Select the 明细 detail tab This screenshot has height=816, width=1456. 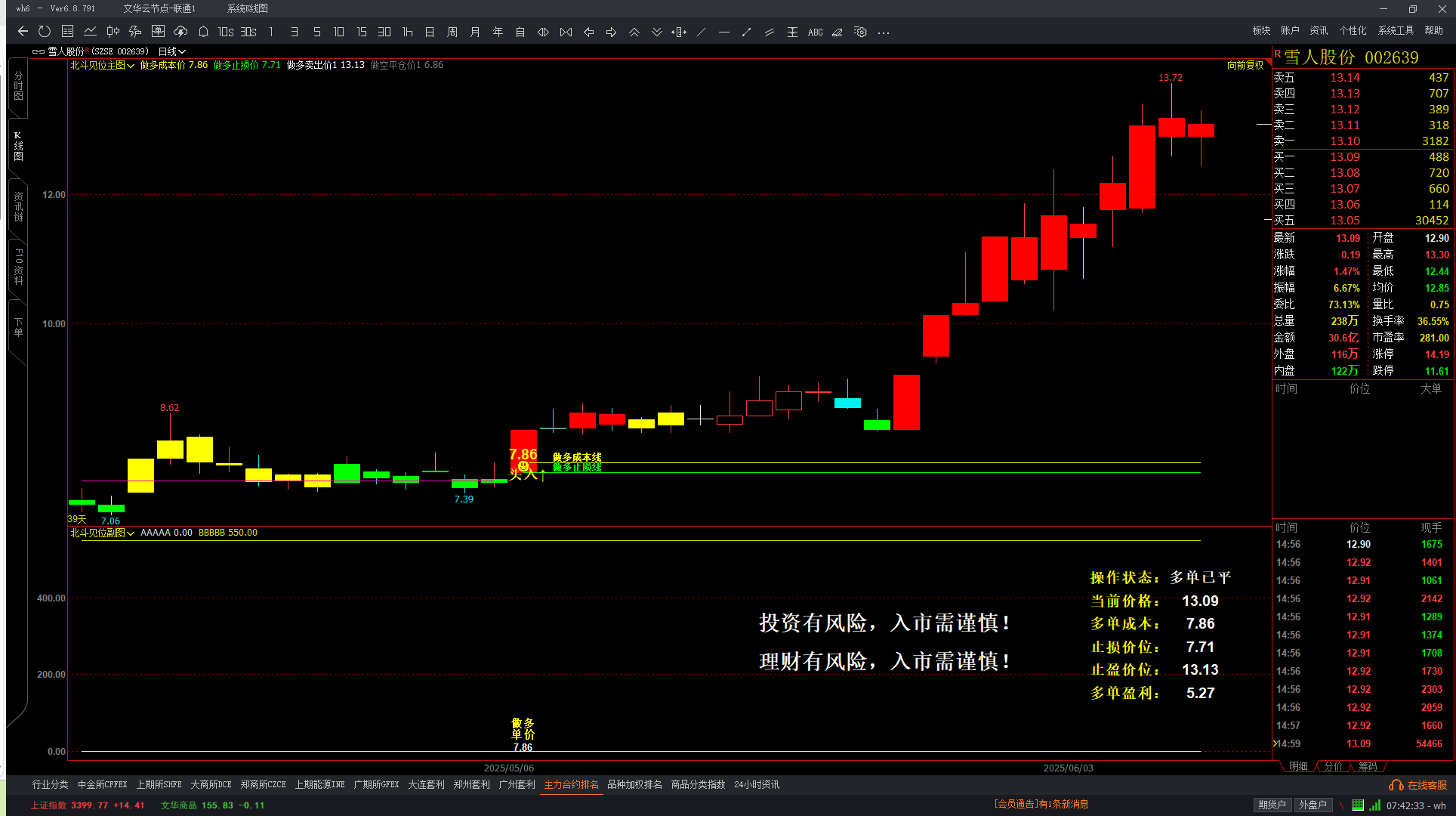1298,766
